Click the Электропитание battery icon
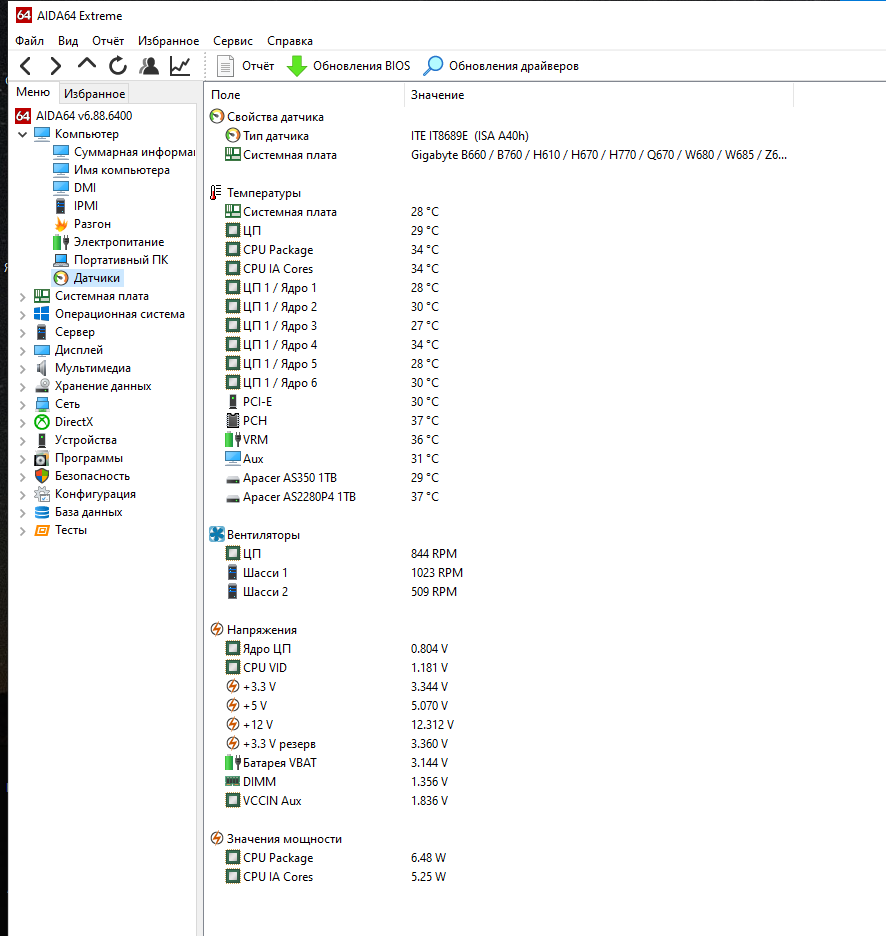Viewport: 886px width, 936px height. (61, 242)
